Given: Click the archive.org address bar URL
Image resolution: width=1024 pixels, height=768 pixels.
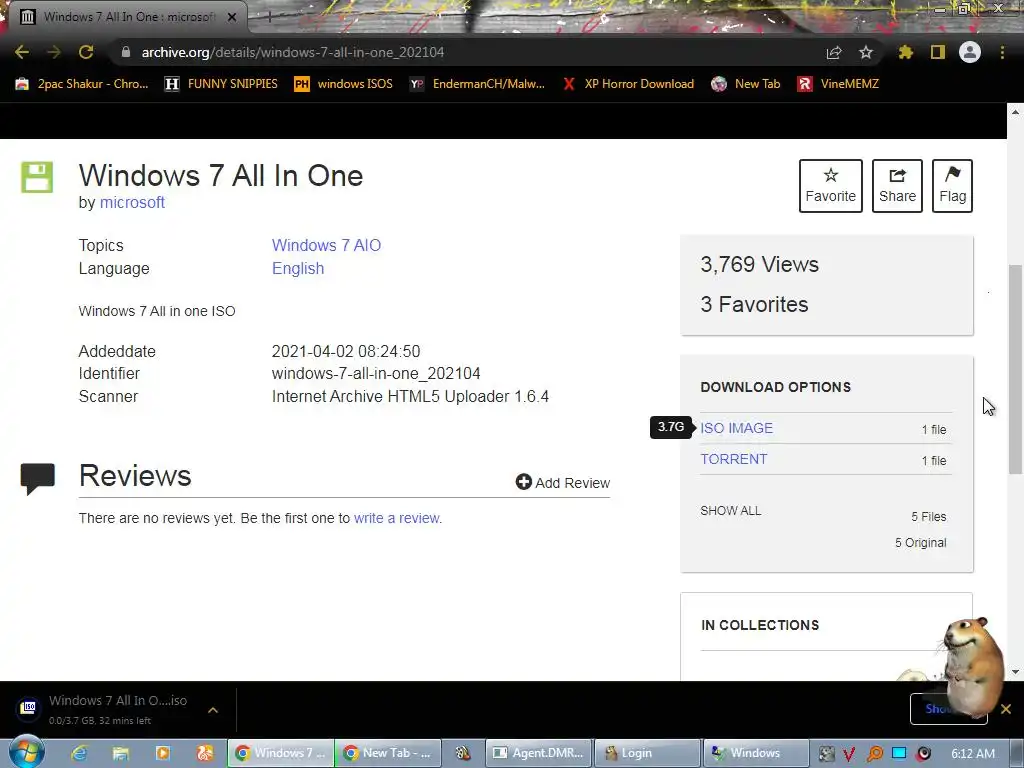Looking at the screenshot, I should pos(293,52).
